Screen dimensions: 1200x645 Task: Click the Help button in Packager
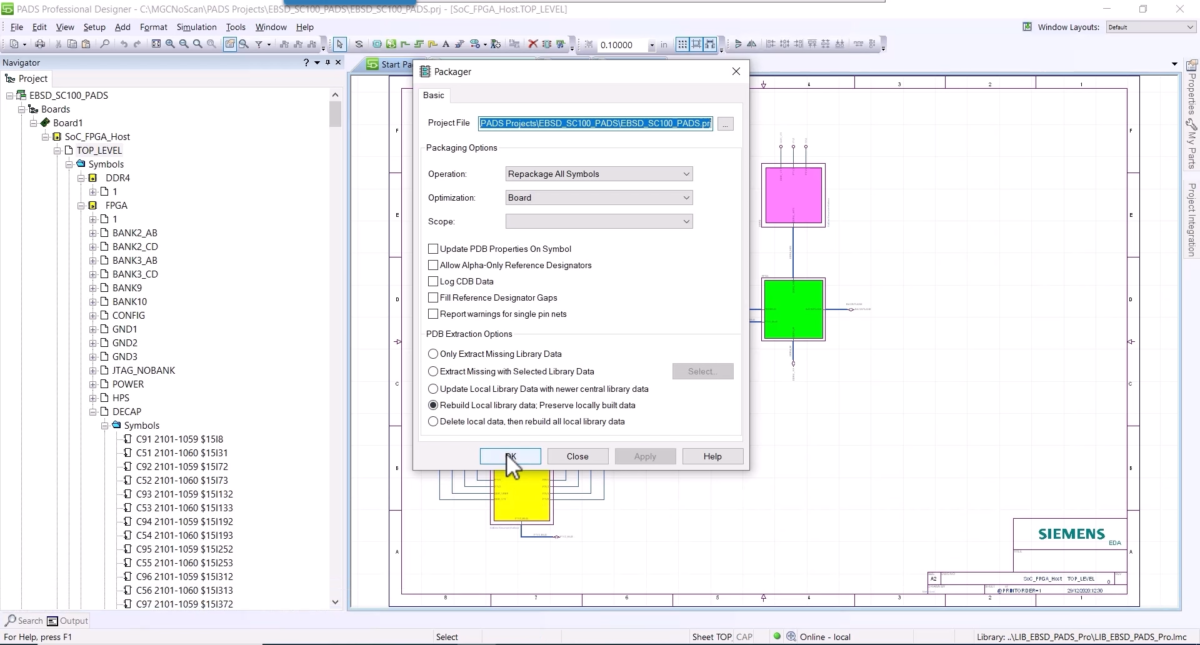click(712, 456)
